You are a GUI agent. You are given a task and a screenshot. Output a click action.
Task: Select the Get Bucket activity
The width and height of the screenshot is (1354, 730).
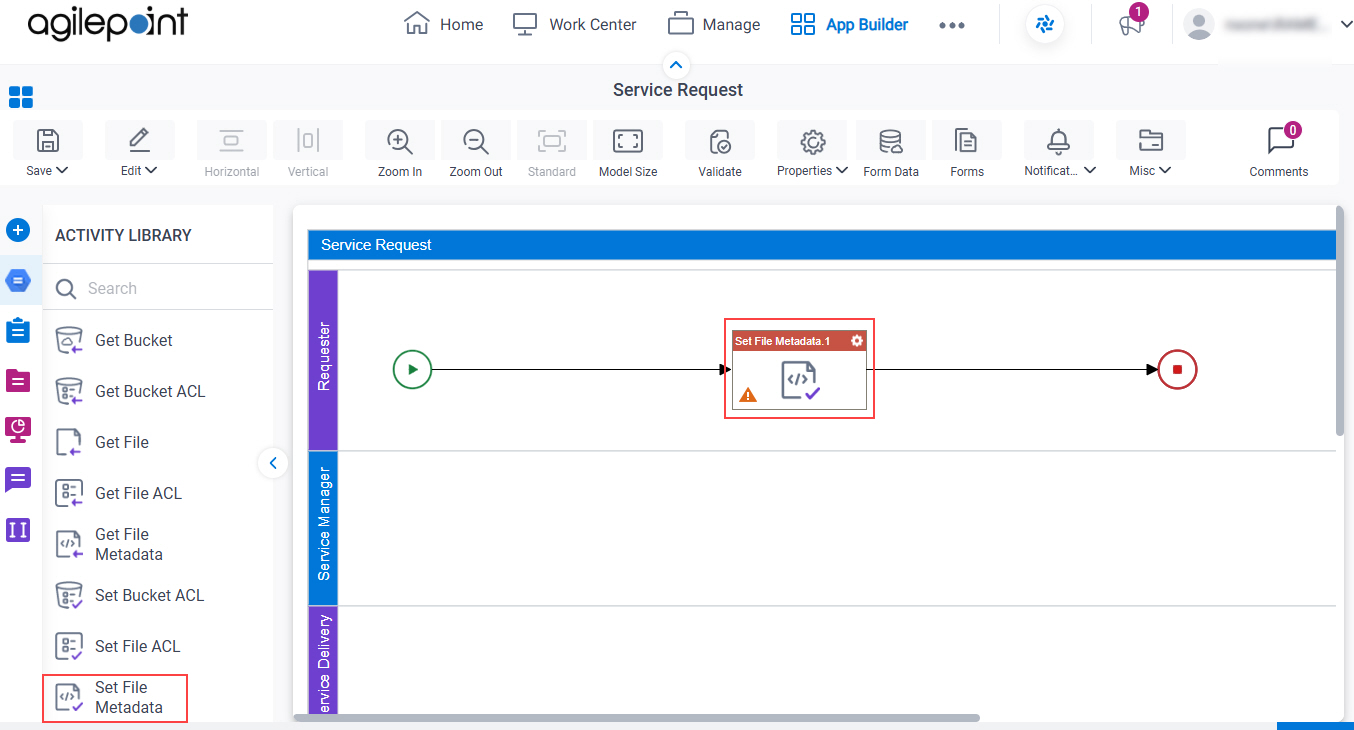(x=114, y=340)
